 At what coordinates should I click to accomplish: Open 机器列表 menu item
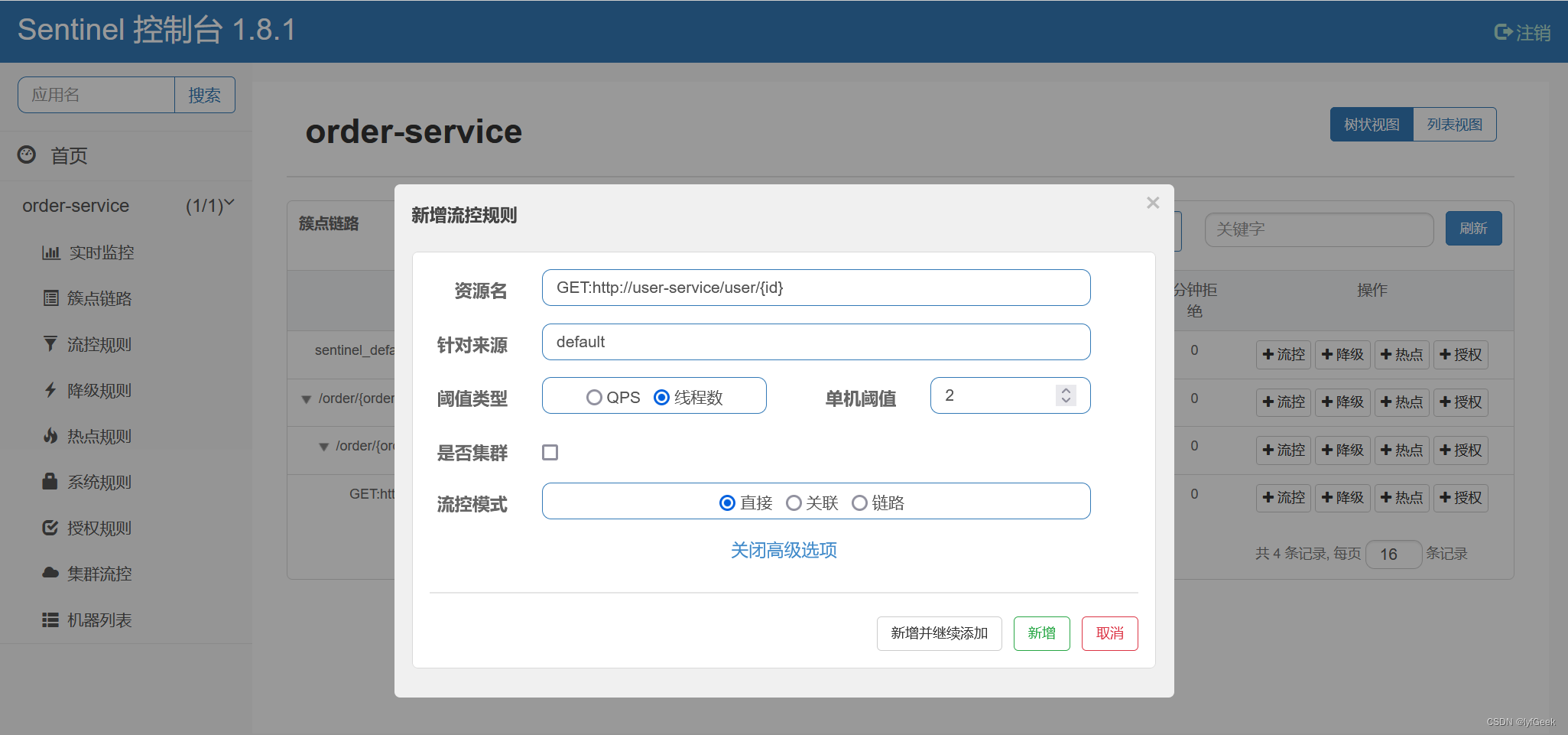tap(99, 620)
